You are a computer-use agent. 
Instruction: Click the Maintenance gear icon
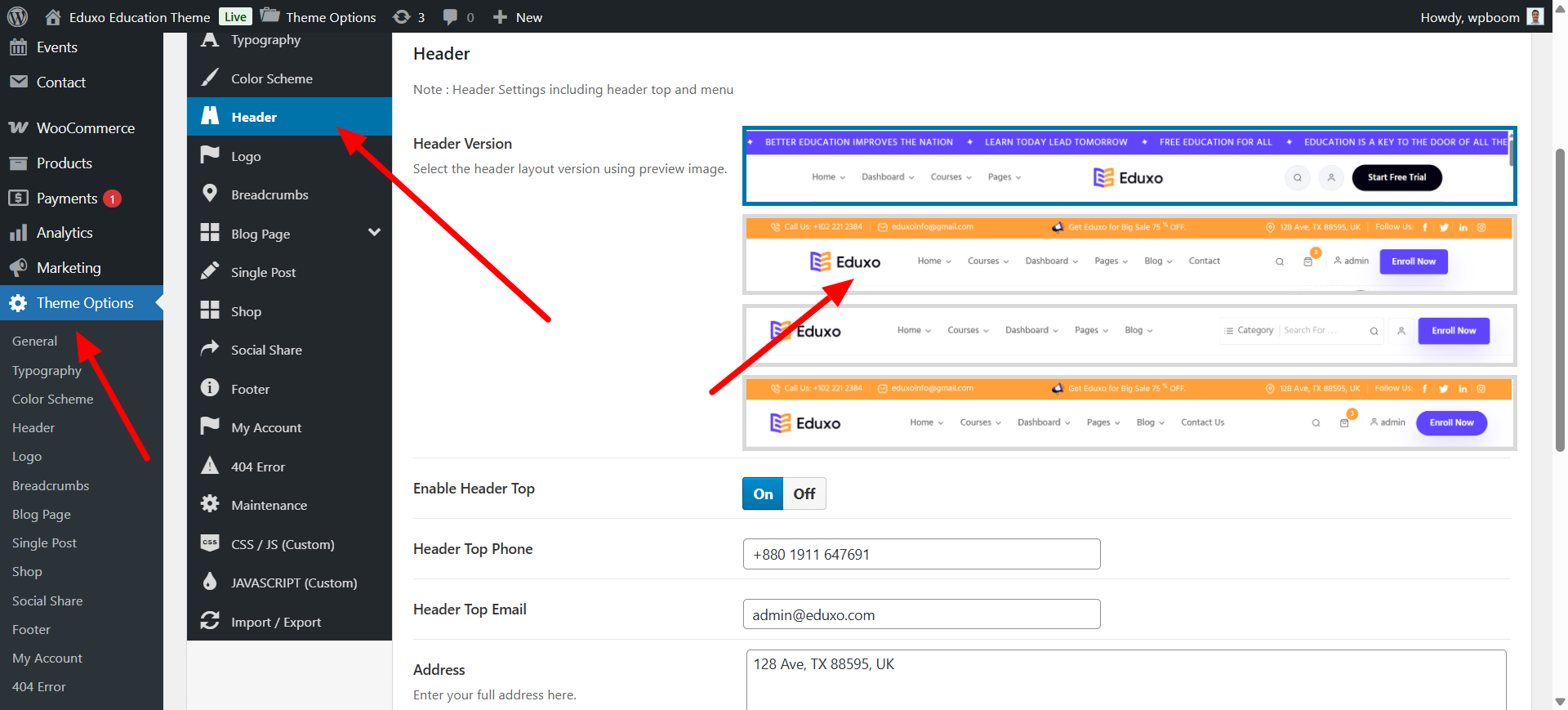(210, 504)
